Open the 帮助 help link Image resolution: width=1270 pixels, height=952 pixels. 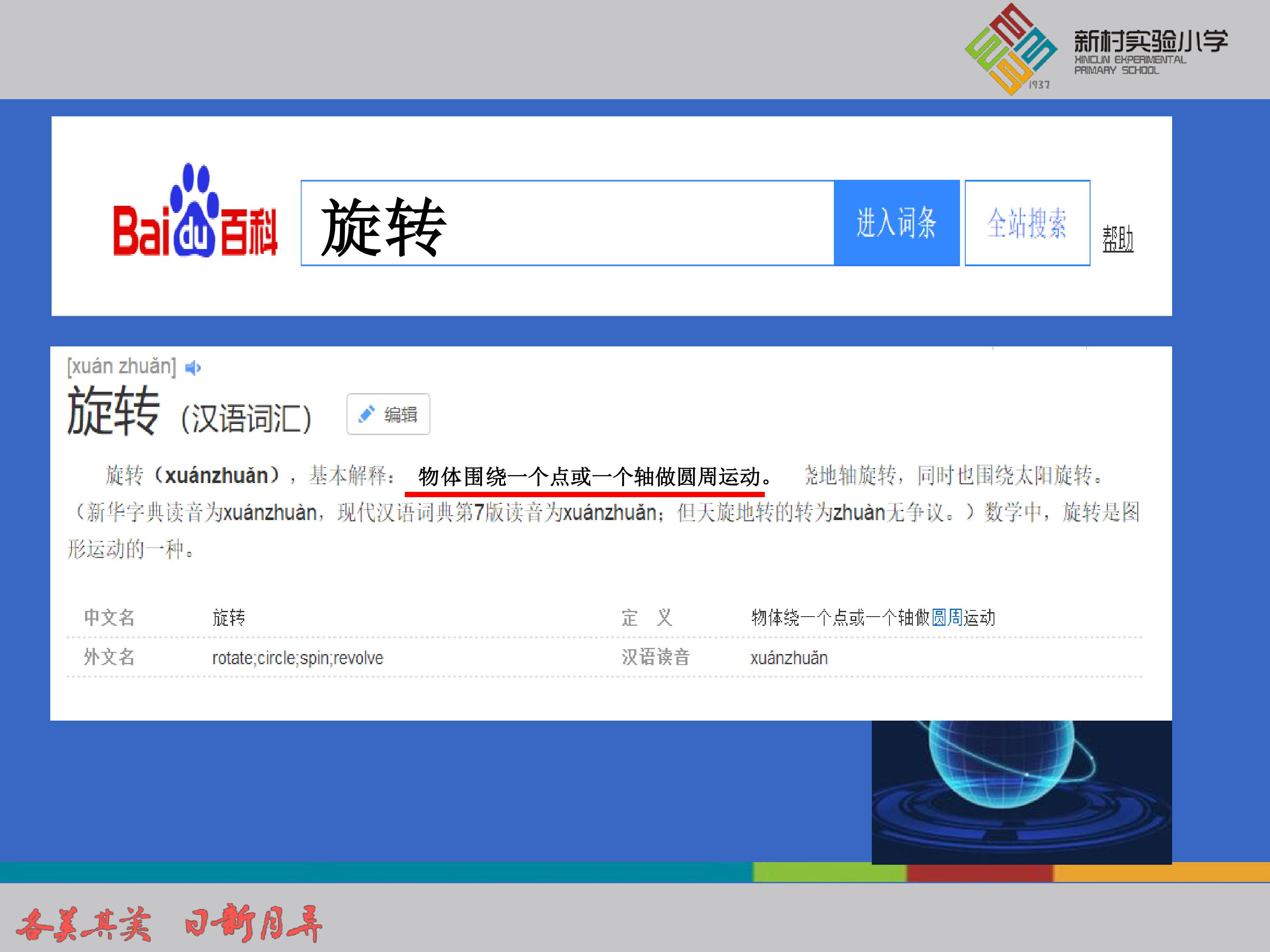[1117, 239]
